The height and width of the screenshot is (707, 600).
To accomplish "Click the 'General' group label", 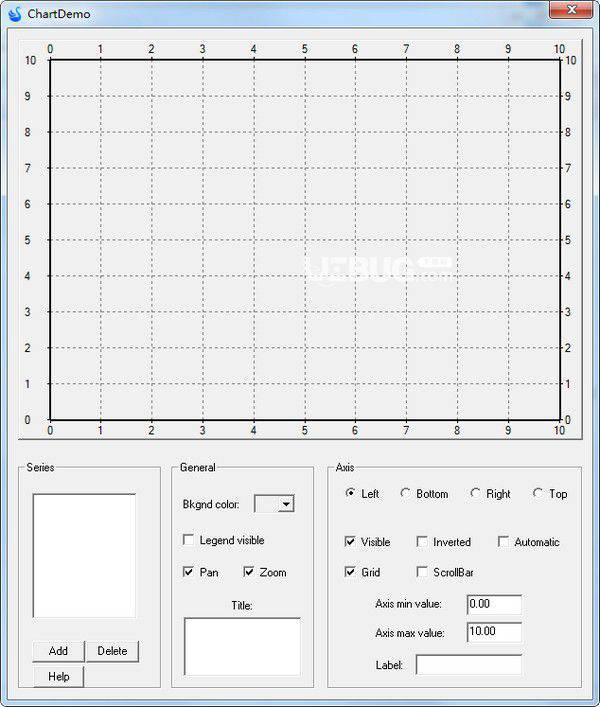I will [x=197, y=467].
